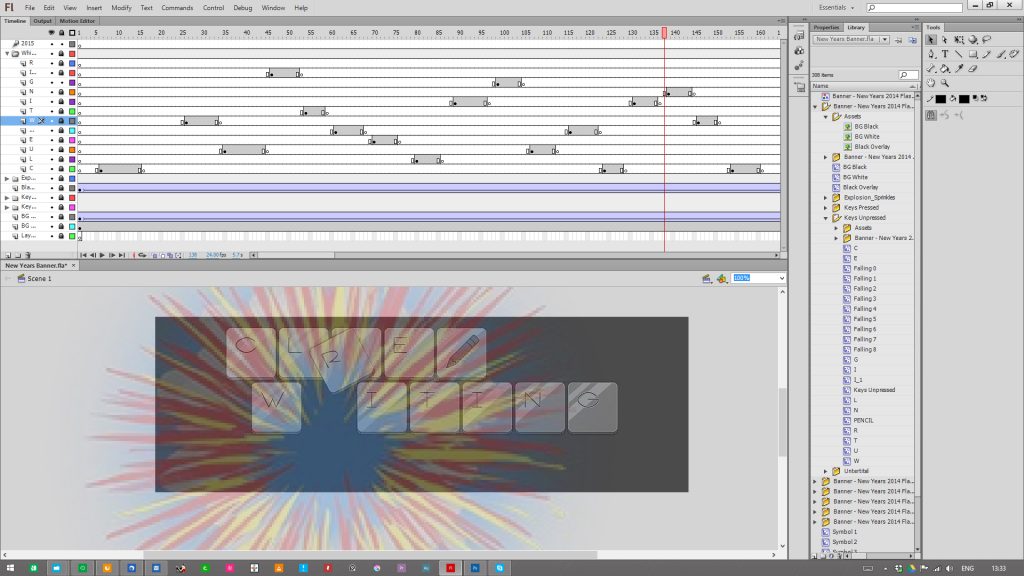Switch to the Properties tab
This screenshot has width=1024, height=576.
[826, 27]
